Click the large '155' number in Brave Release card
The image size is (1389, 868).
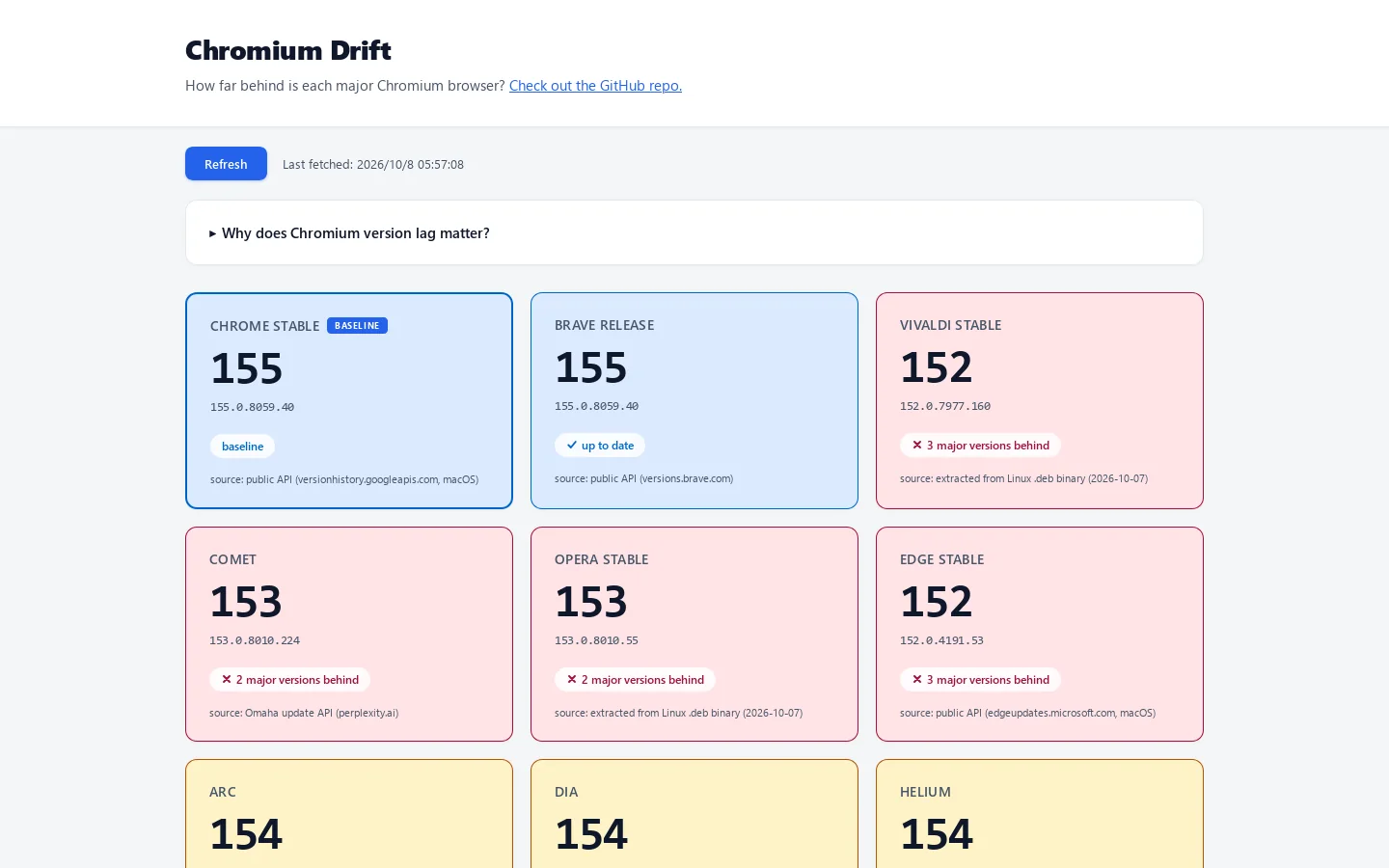(x=591, y=367)
